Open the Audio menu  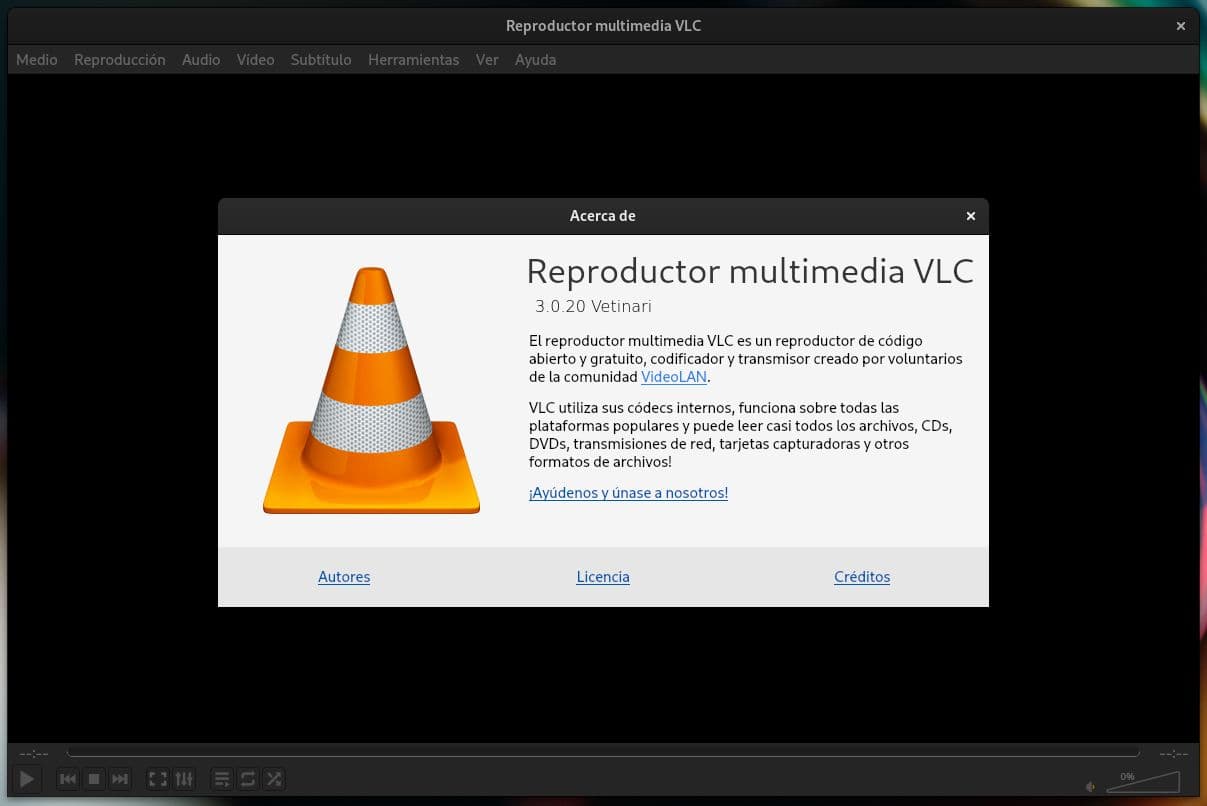click(201, 60)
